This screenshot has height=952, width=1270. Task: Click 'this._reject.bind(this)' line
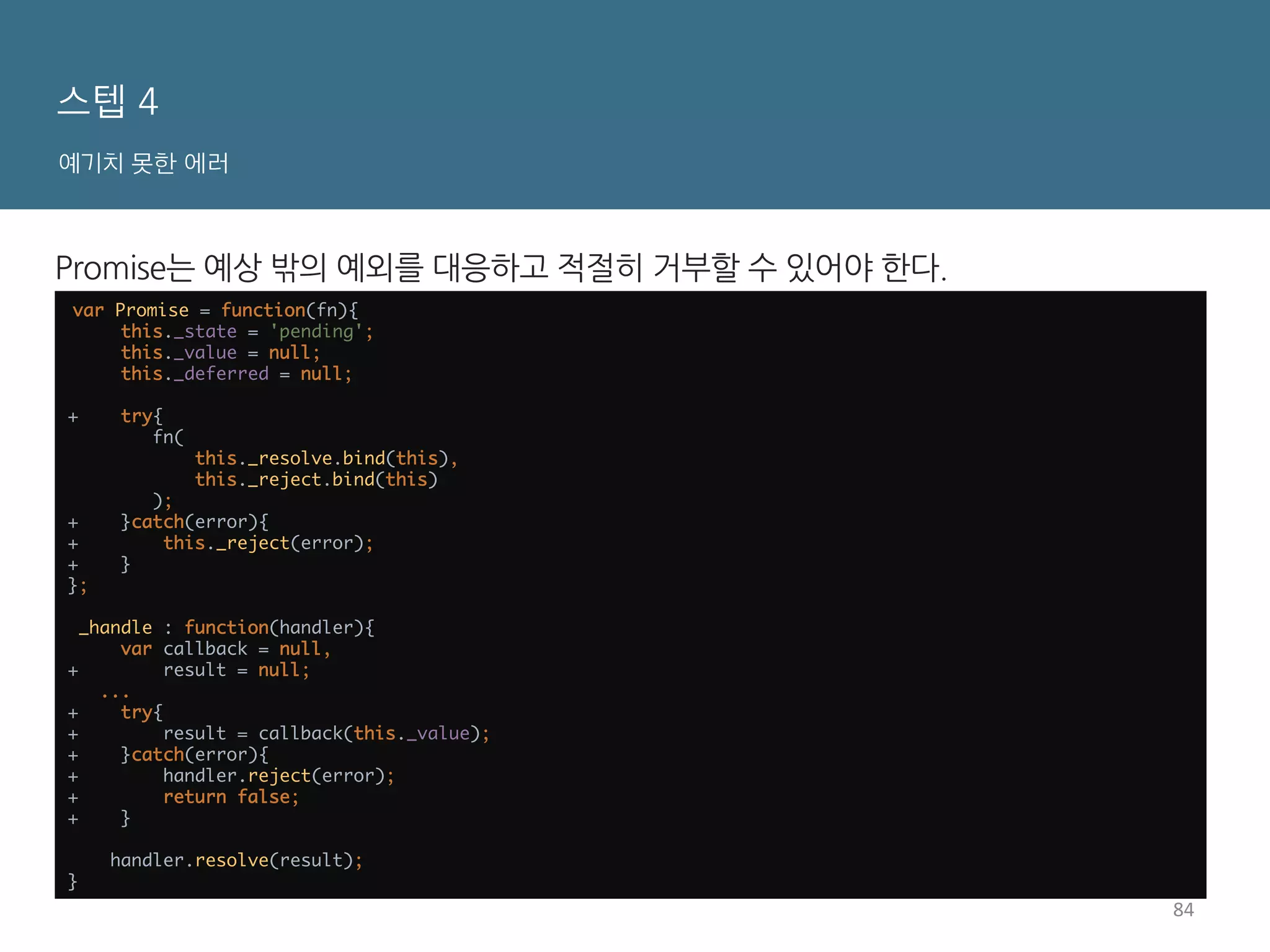(316, 479)
